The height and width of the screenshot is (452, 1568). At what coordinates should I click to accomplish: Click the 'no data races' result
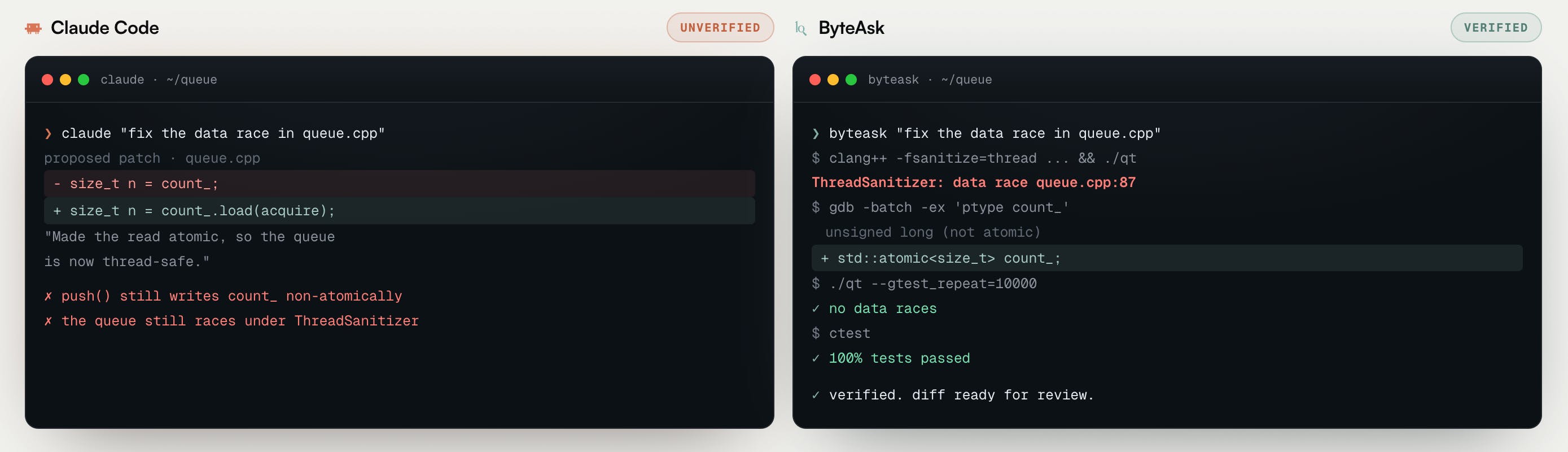874,309
